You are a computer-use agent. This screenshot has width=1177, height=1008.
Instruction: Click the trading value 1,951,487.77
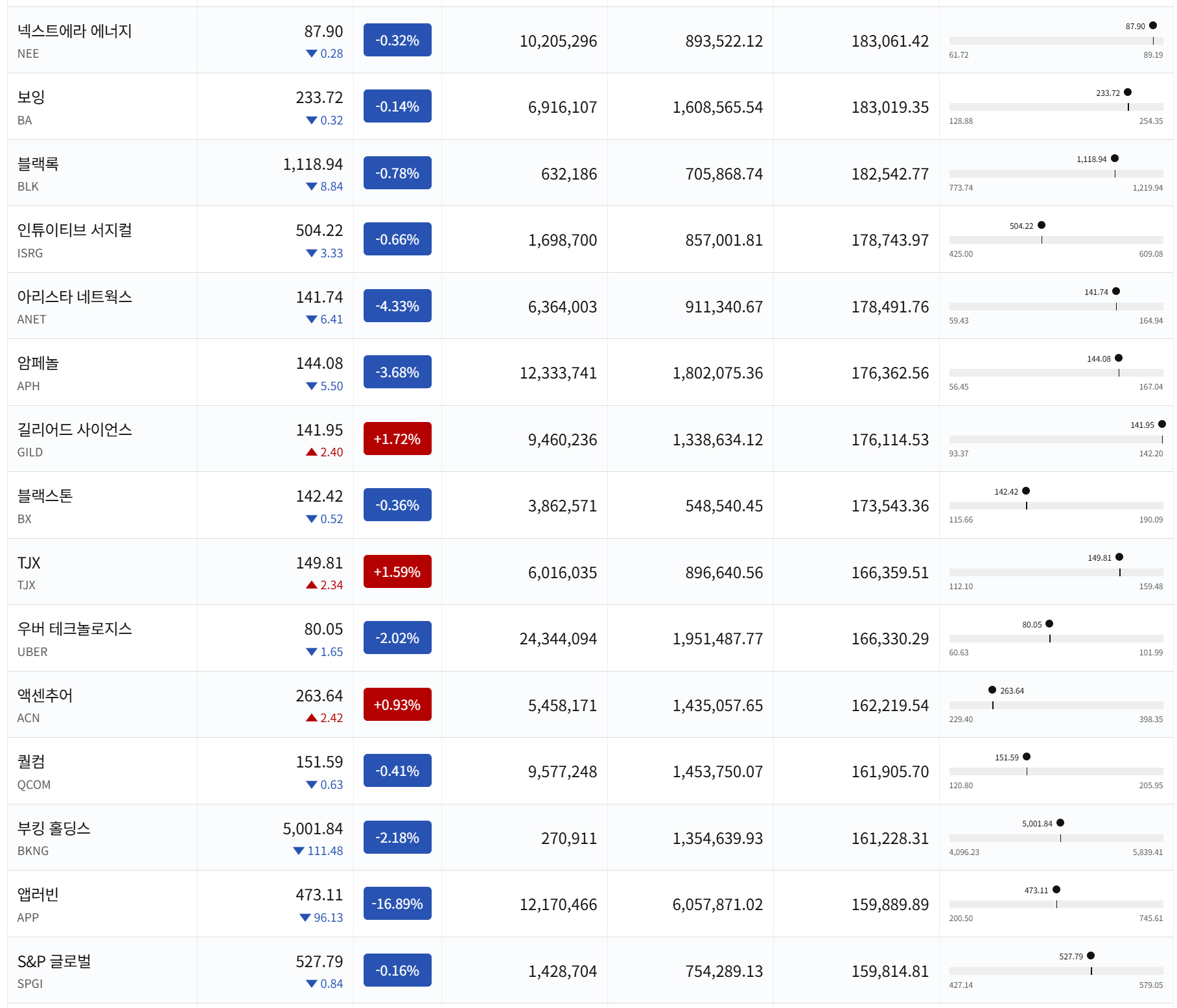click(x=717, y=639)
